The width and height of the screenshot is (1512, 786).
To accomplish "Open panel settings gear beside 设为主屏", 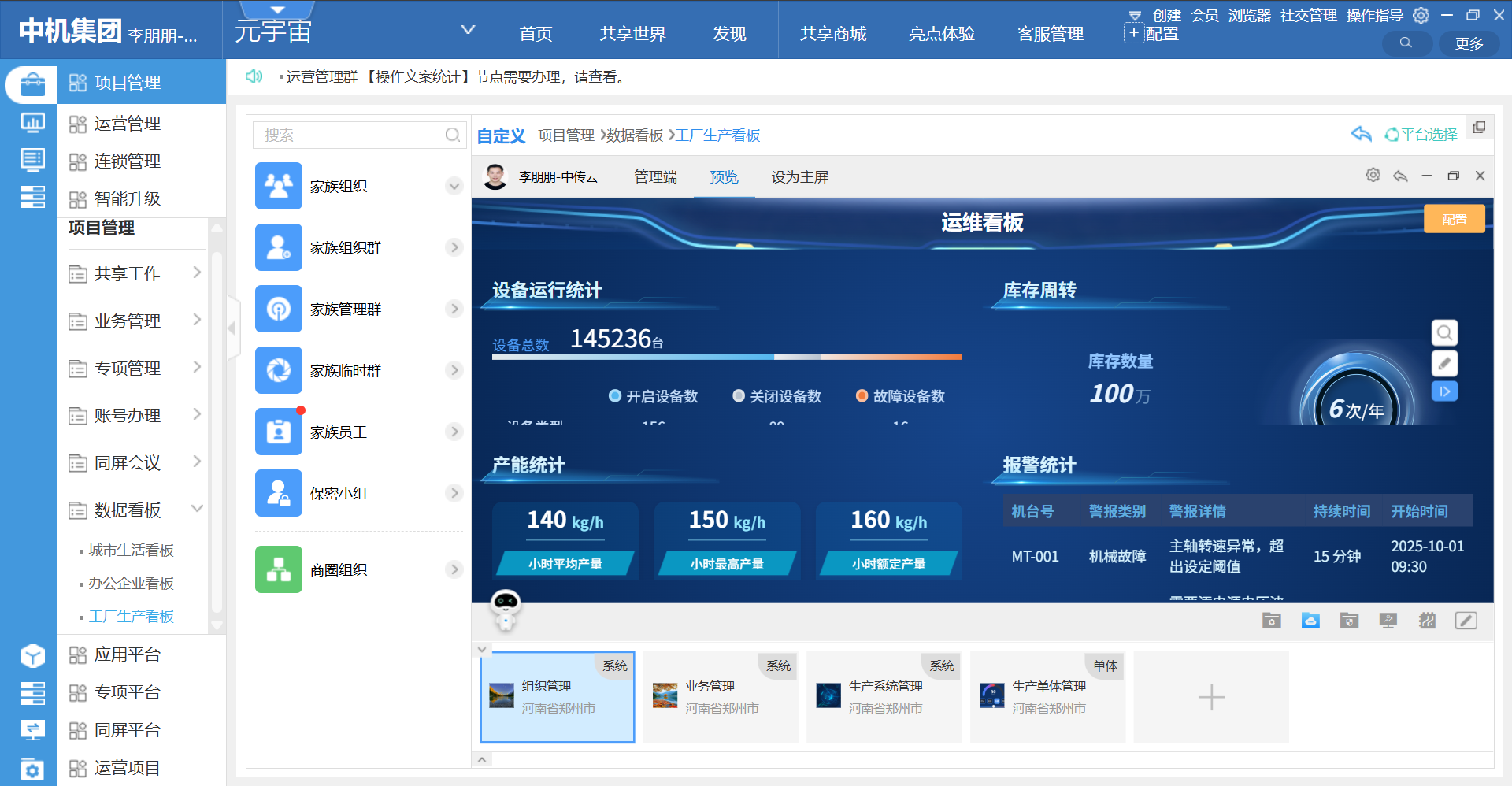I will [1373, 176].
